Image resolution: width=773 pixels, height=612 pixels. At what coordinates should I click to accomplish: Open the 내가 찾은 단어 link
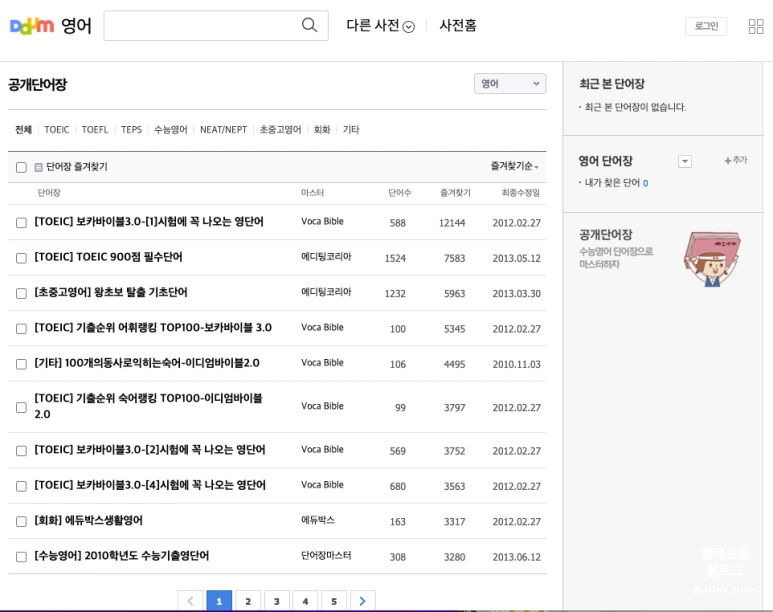[x=612, y=183]
